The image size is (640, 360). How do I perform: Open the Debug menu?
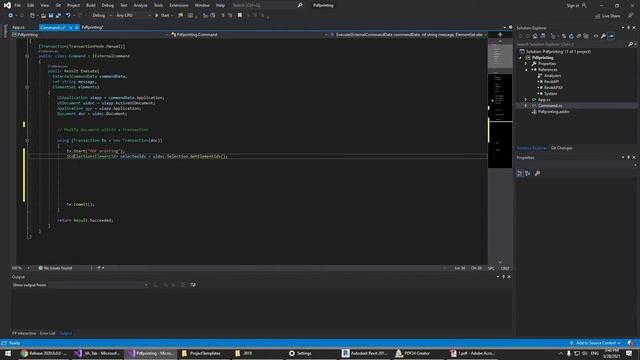tap(108, 5)
